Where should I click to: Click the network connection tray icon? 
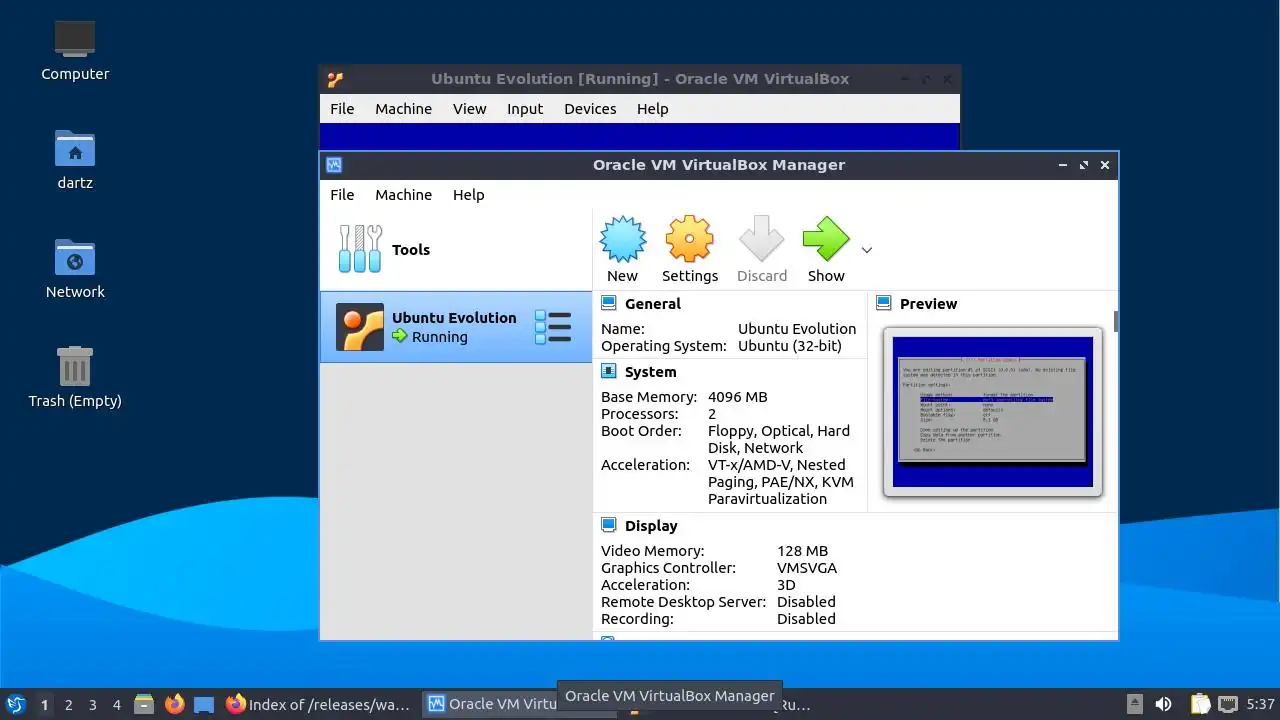[x=1227, y=704]
